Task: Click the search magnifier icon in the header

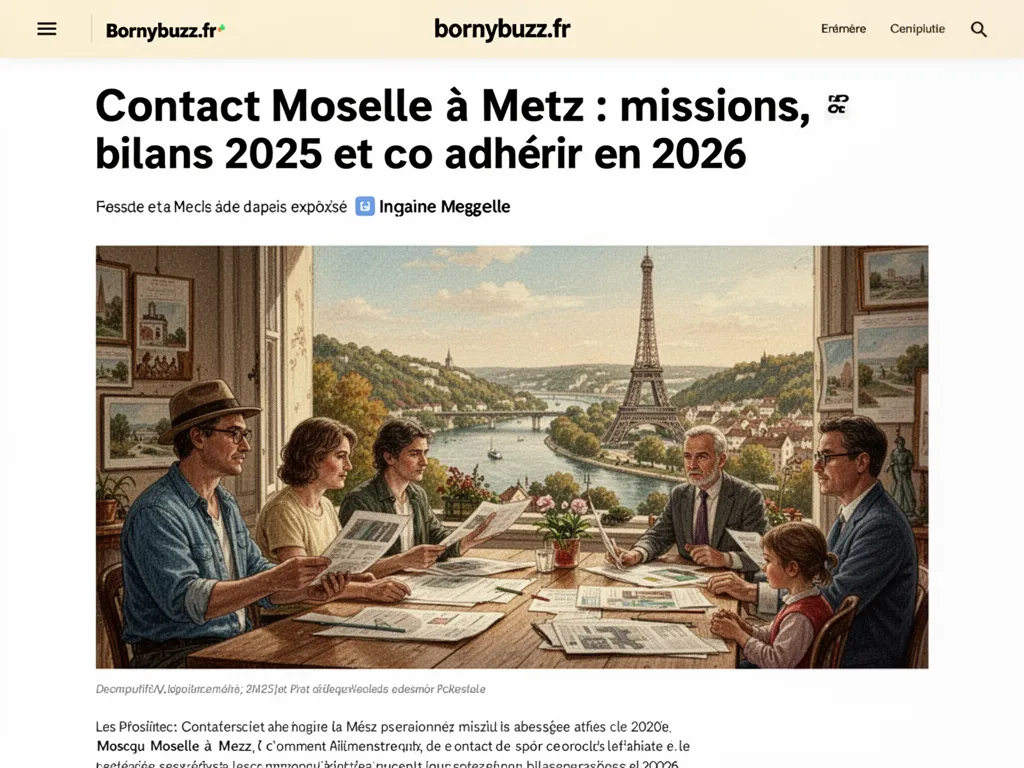Action: tap(978, 29)
